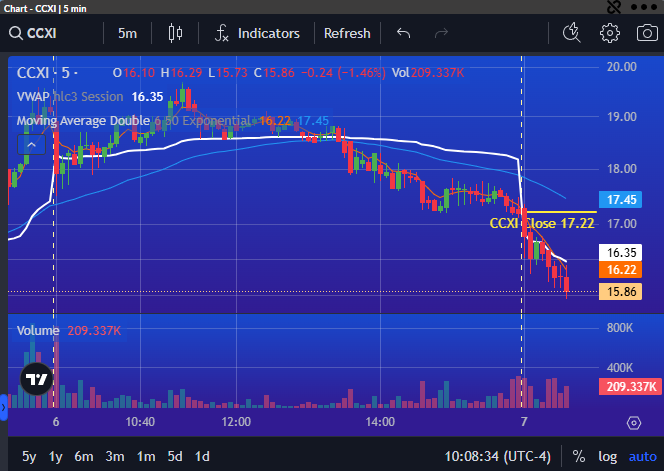
Task: Open the CCXI symbol search
Action: click(x=33, y=33)
